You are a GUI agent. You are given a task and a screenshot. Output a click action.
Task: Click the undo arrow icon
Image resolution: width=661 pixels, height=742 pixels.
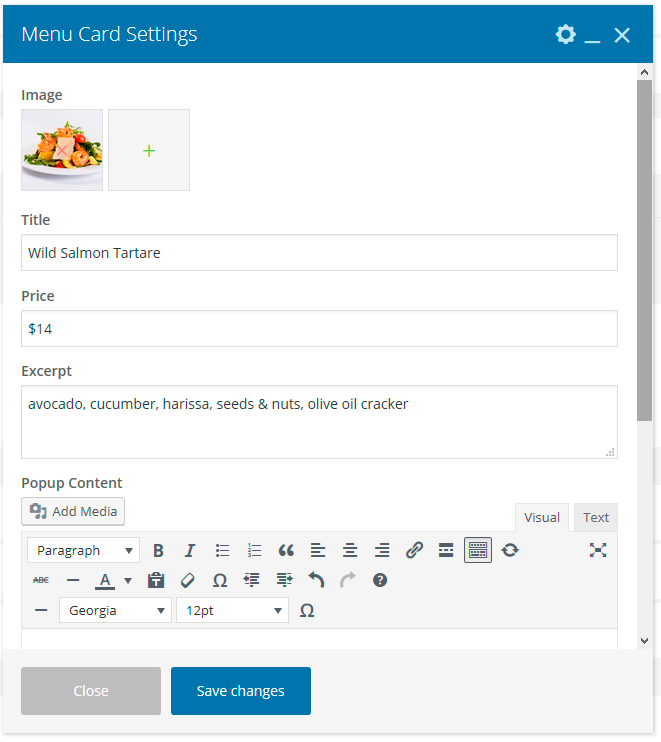pos(316,580)
